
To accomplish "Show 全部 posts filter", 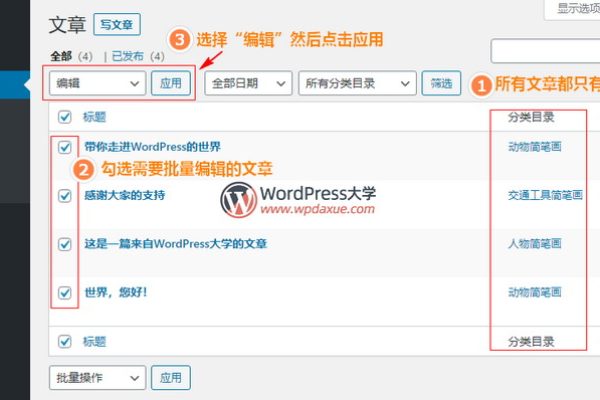I will [62, 57].
